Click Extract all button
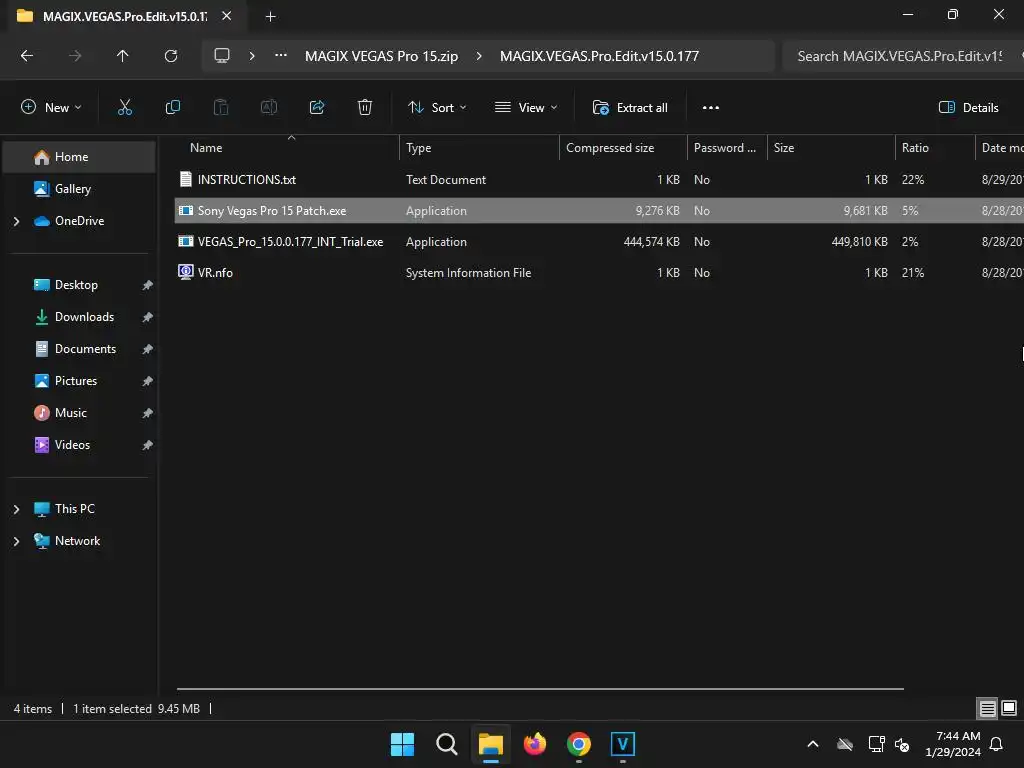The width and height of the screenshot is (1024, 768). 630,108
